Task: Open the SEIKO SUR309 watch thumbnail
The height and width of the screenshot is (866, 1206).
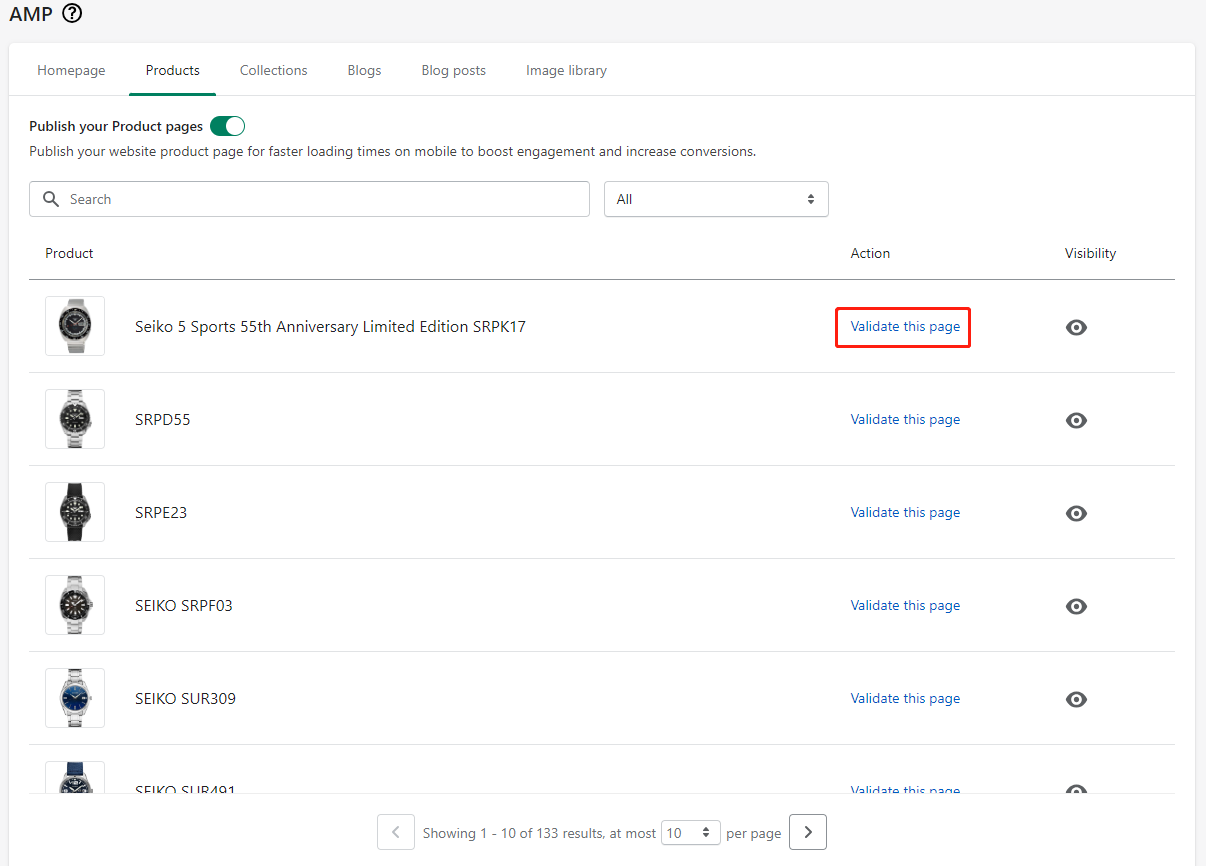Action: tap(75, 698)
